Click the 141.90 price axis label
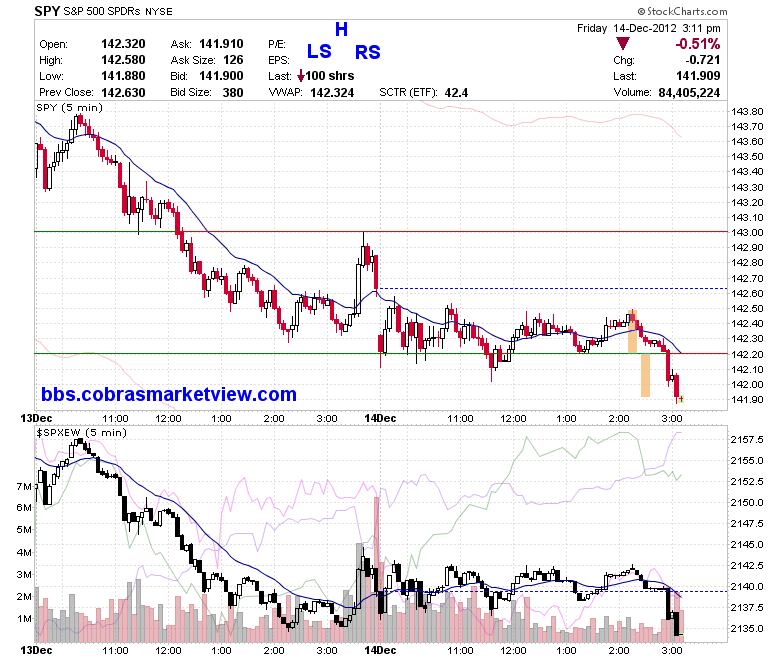 point(747,399)
